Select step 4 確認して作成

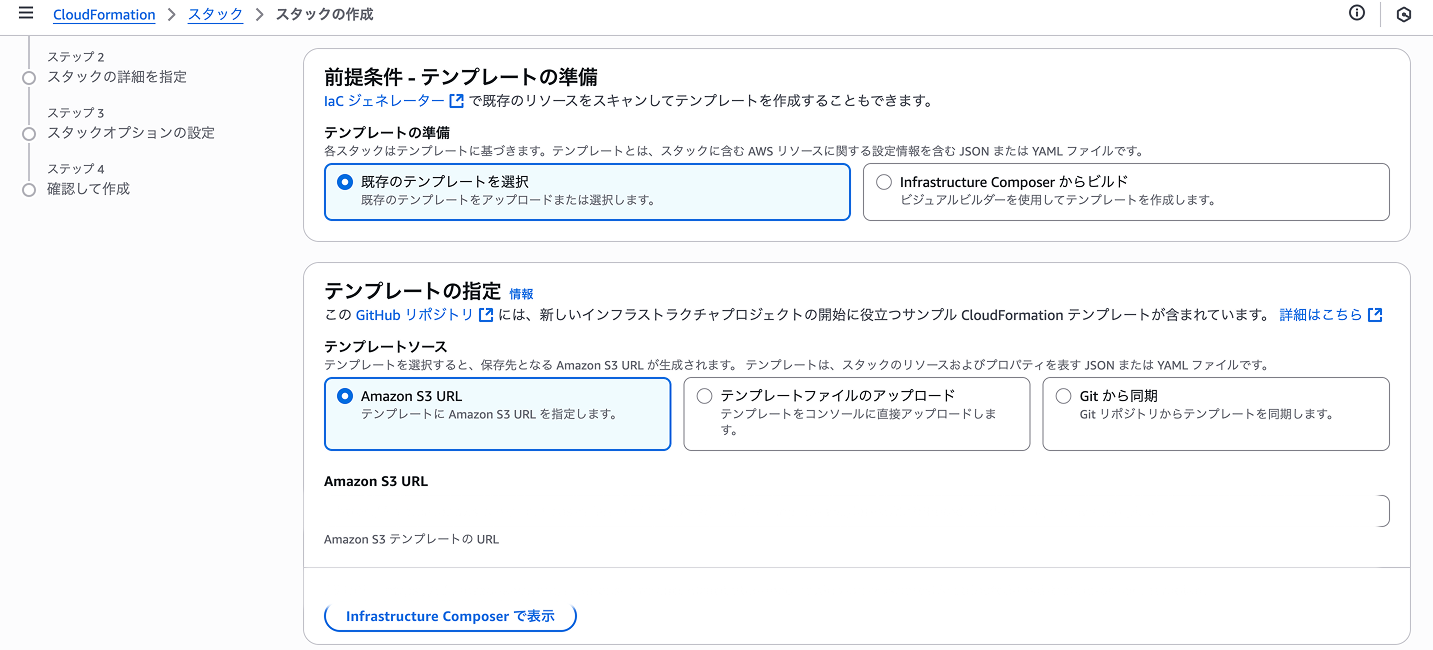click(x=88, y=189)
